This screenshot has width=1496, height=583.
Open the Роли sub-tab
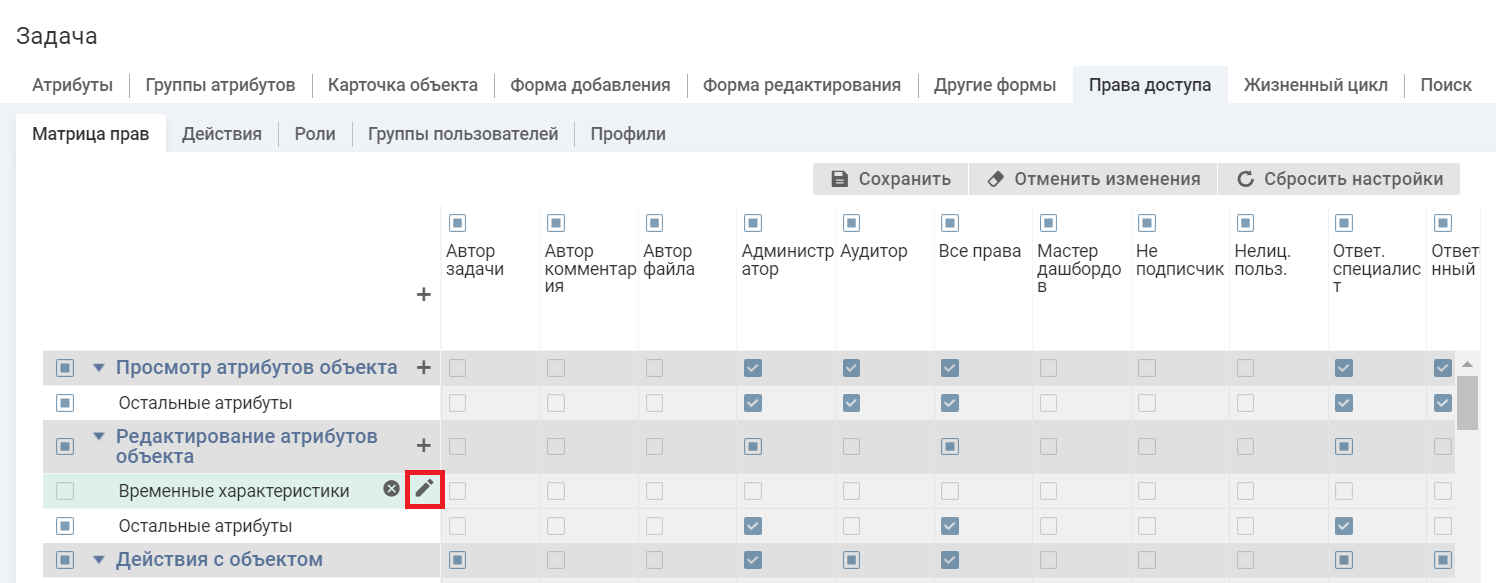(x=315, y=134)
